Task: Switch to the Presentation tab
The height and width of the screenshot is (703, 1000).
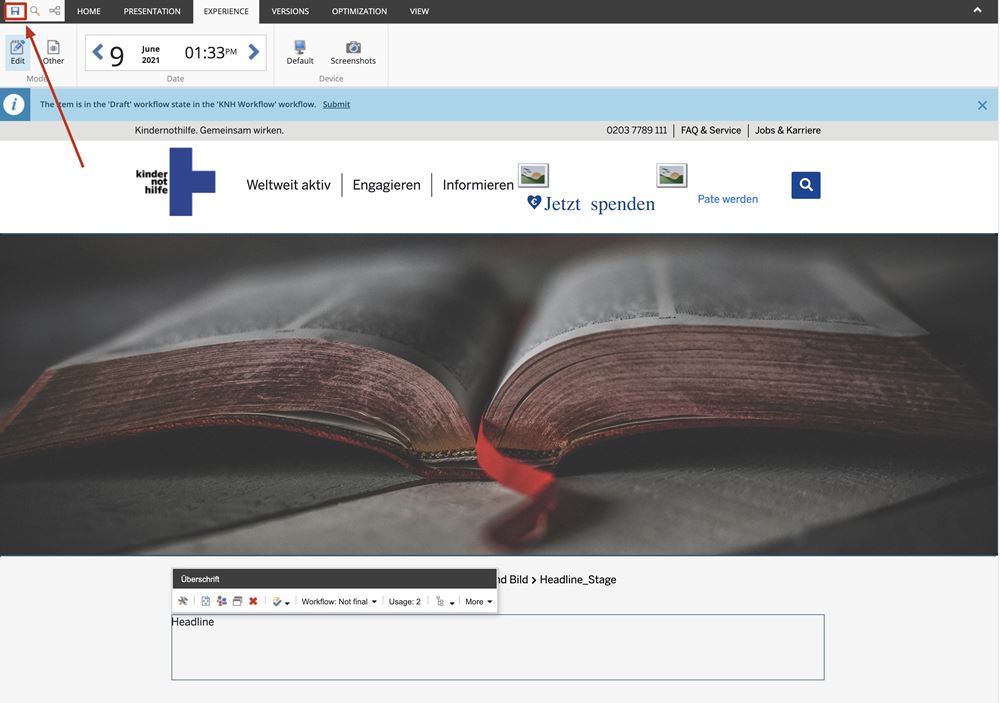Action: pyautogui.click(x=152, y=12)
